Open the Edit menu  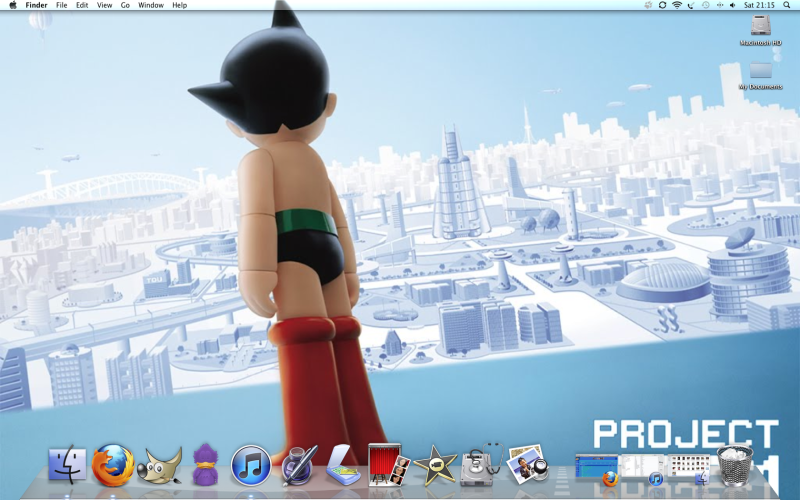tap(82, 5)
